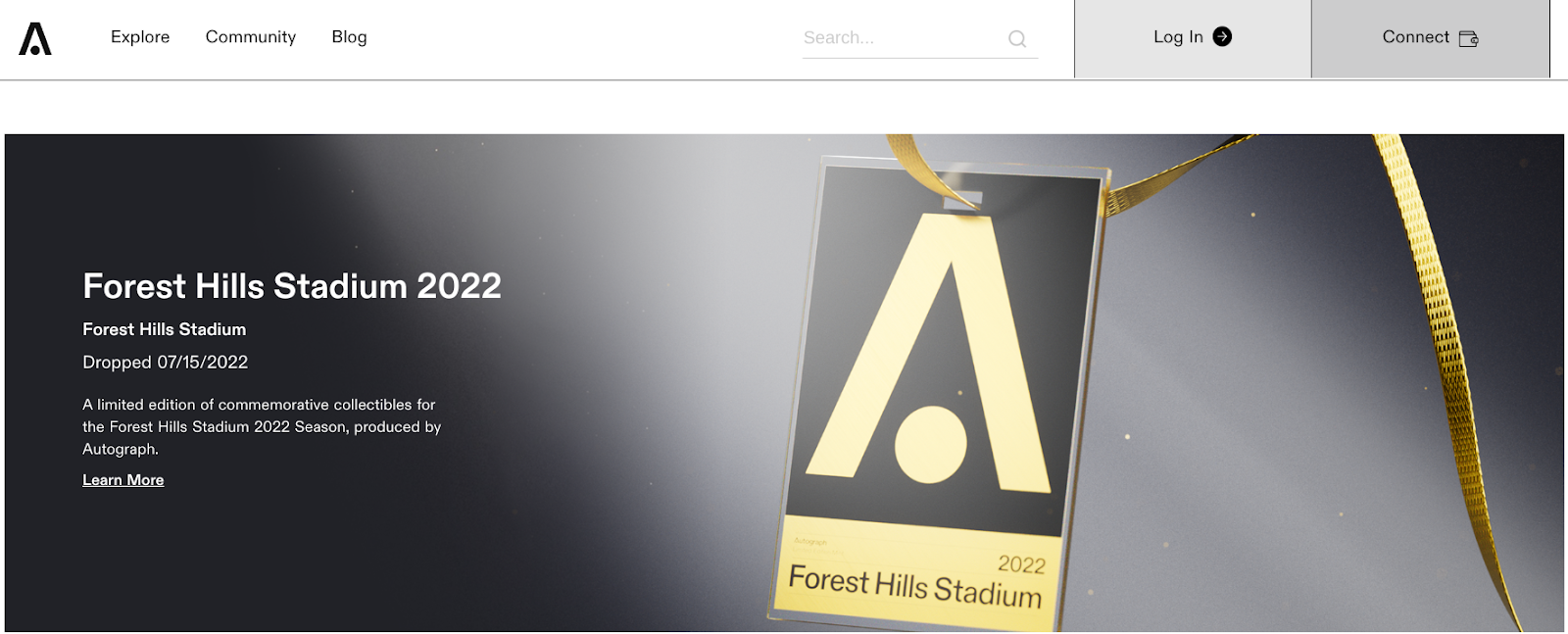Image resolution: width=1568 pixels, height=634 pixels.
Task: Click the arrow icon in Log In
Action: pos(1222,36)
